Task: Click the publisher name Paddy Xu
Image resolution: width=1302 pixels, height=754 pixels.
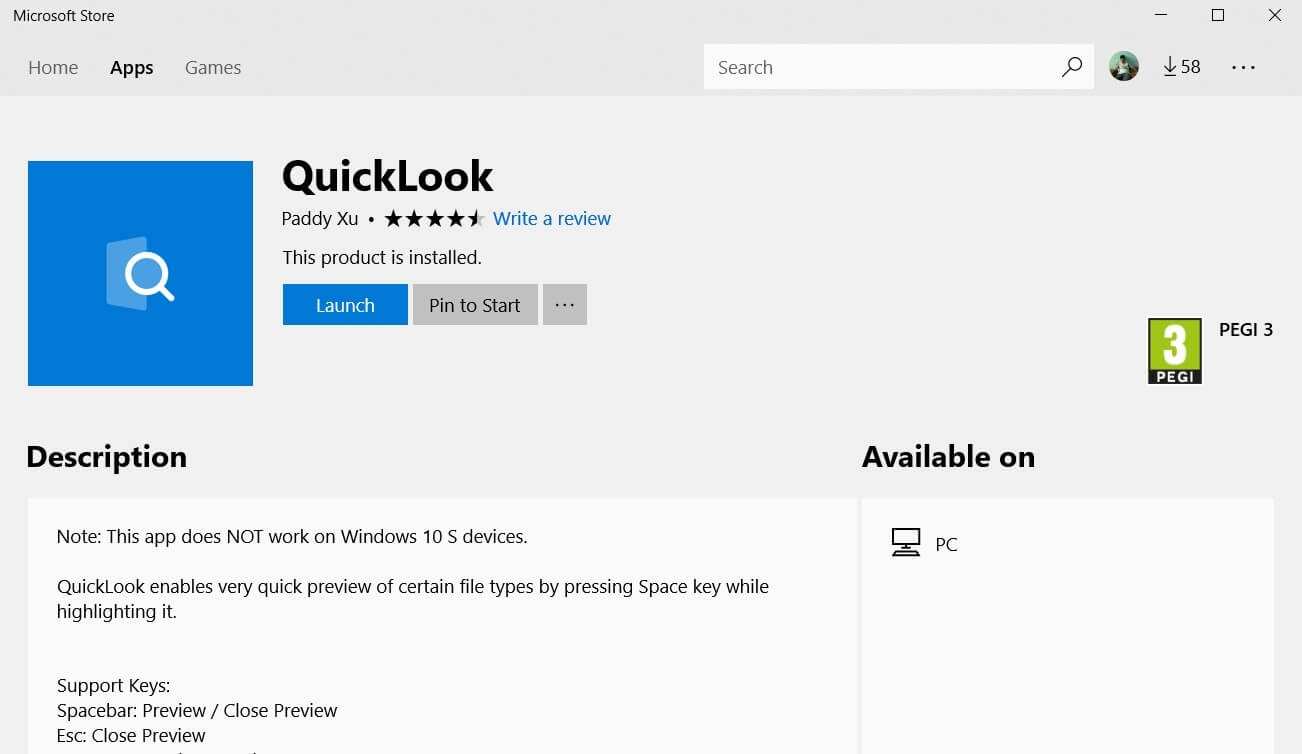Action: (x=320, y=219)
